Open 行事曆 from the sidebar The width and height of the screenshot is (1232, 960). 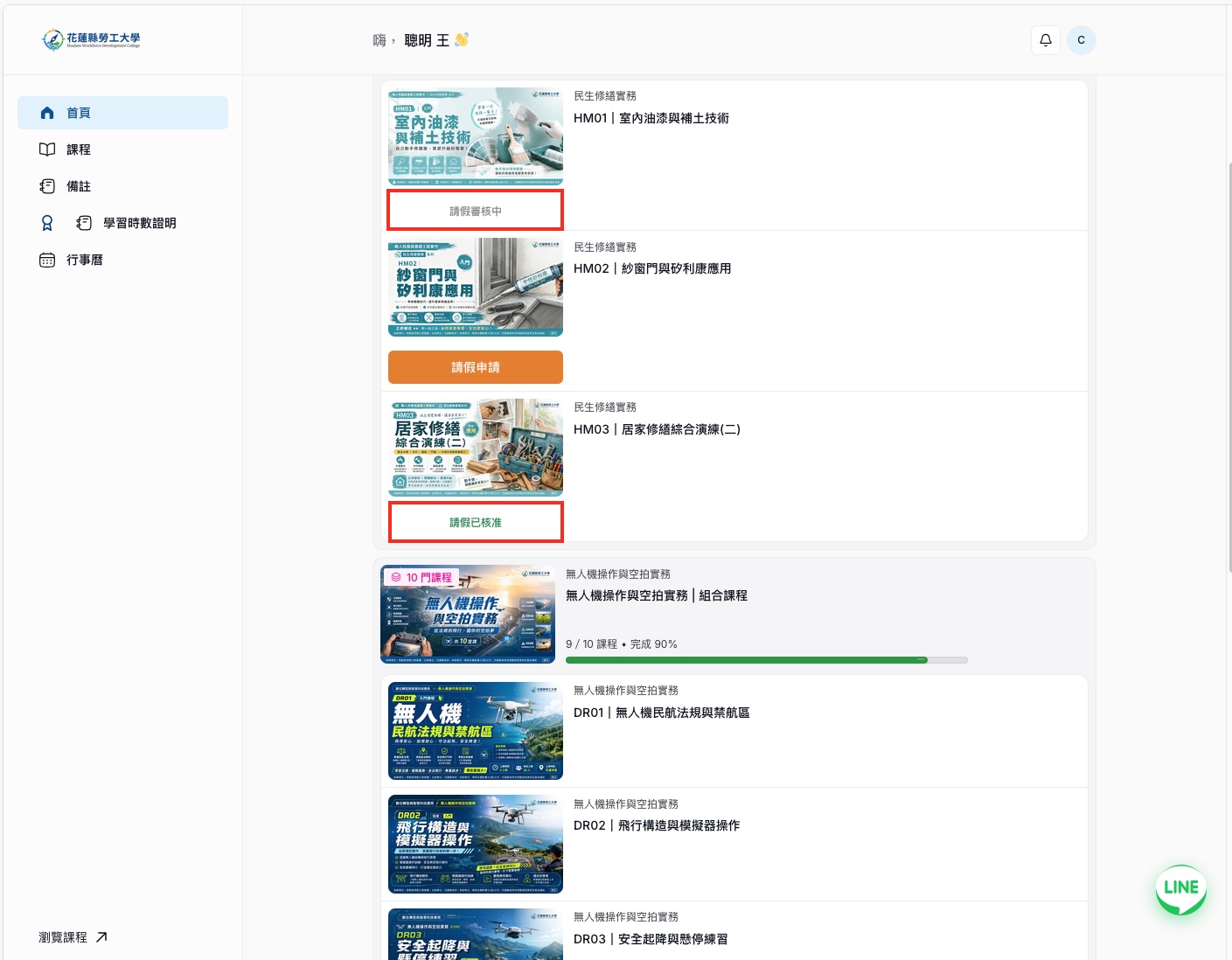click(122, 260)
